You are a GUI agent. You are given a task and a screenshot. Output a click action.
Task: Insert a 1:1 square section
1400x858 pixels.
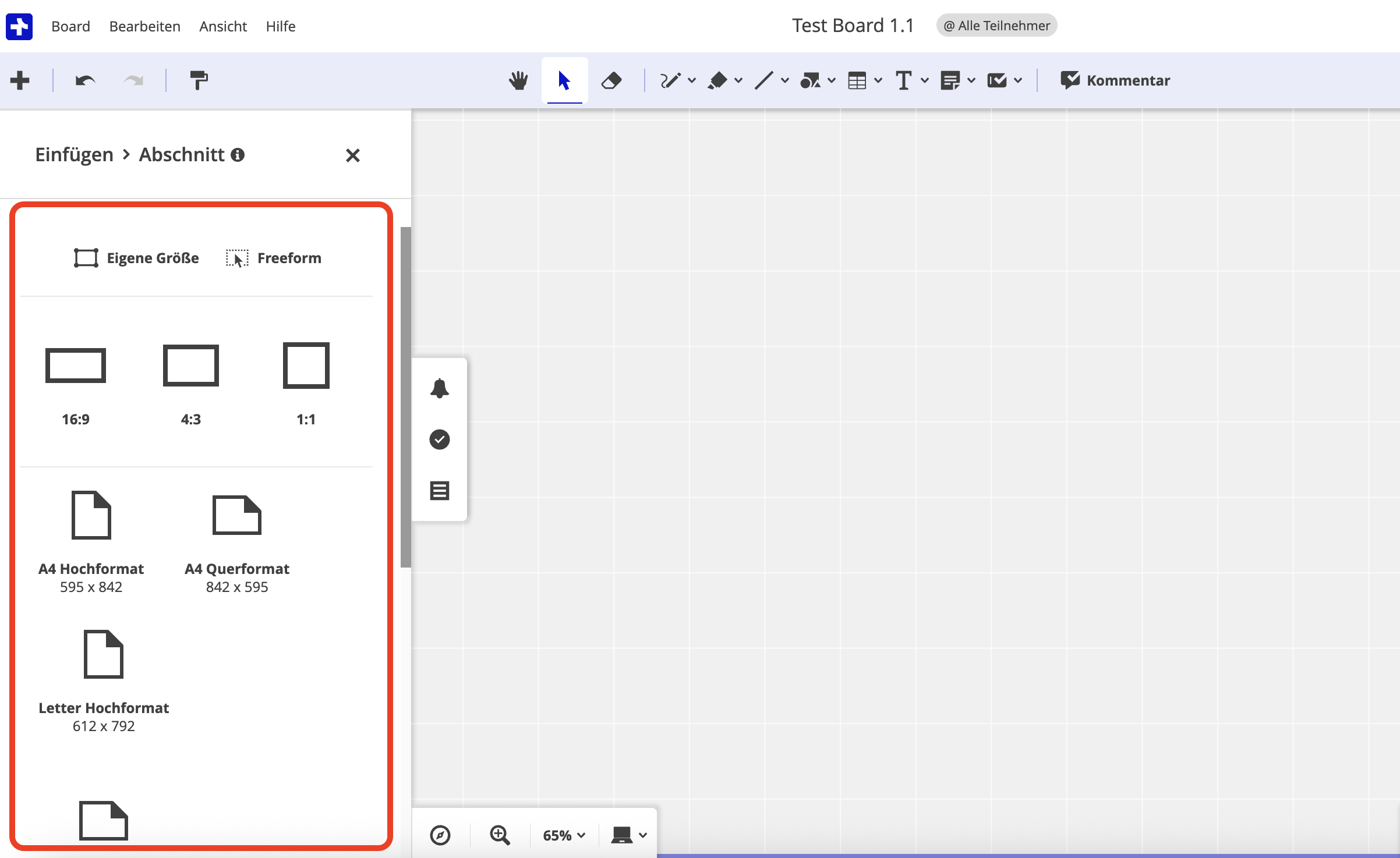pyautogui.click(x=306, y=384)
